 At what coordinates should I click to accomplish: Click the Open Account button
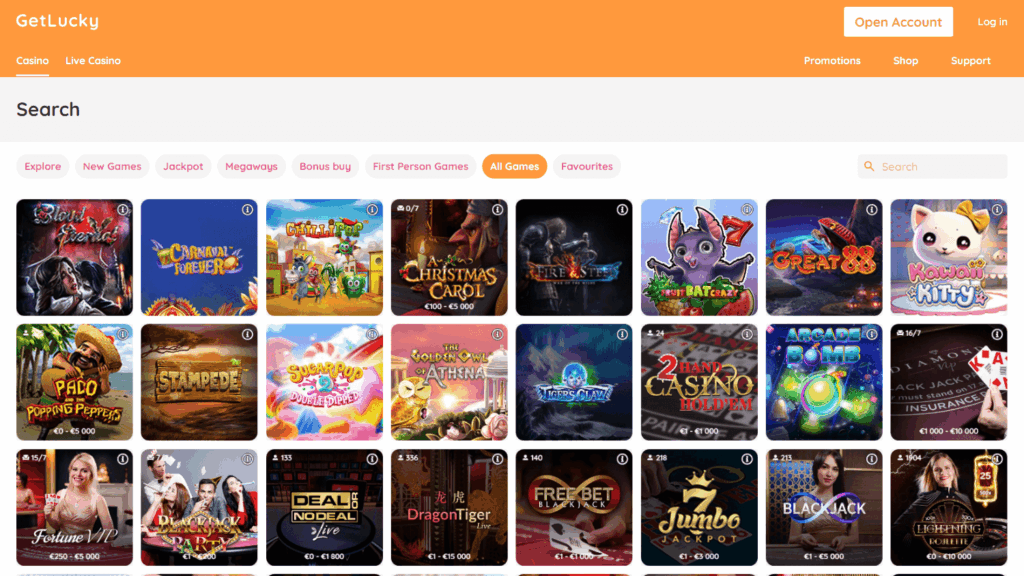click(x=898, y=22)
